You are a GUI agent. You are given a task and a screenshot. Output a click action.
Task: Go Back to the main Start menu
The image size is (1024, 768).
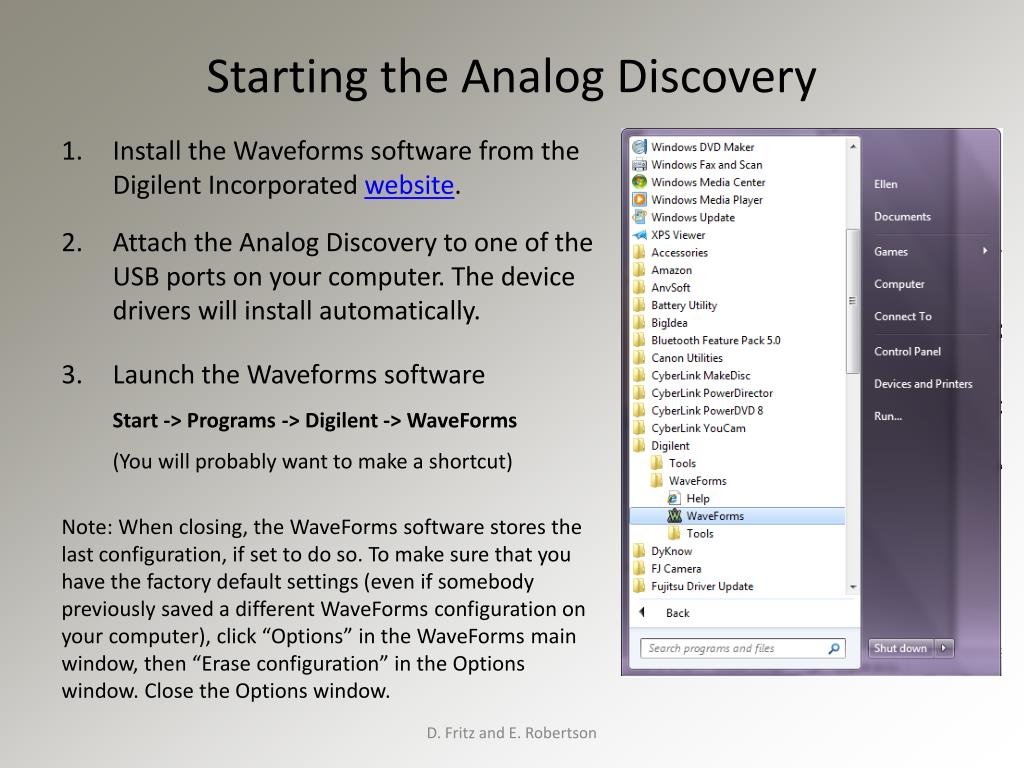click(x=677, y=613)
